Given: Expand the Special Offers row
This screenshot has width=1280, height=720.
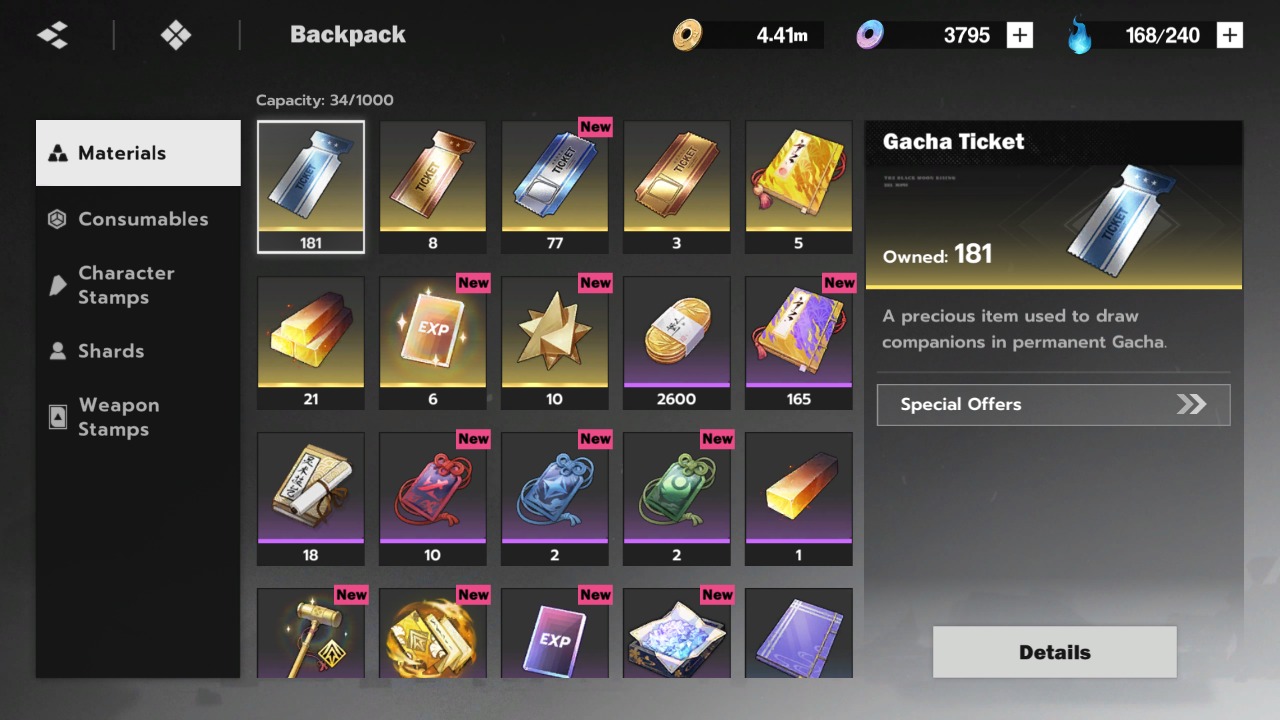Looking at the screenshot, I should click(x=1054, y=405).
